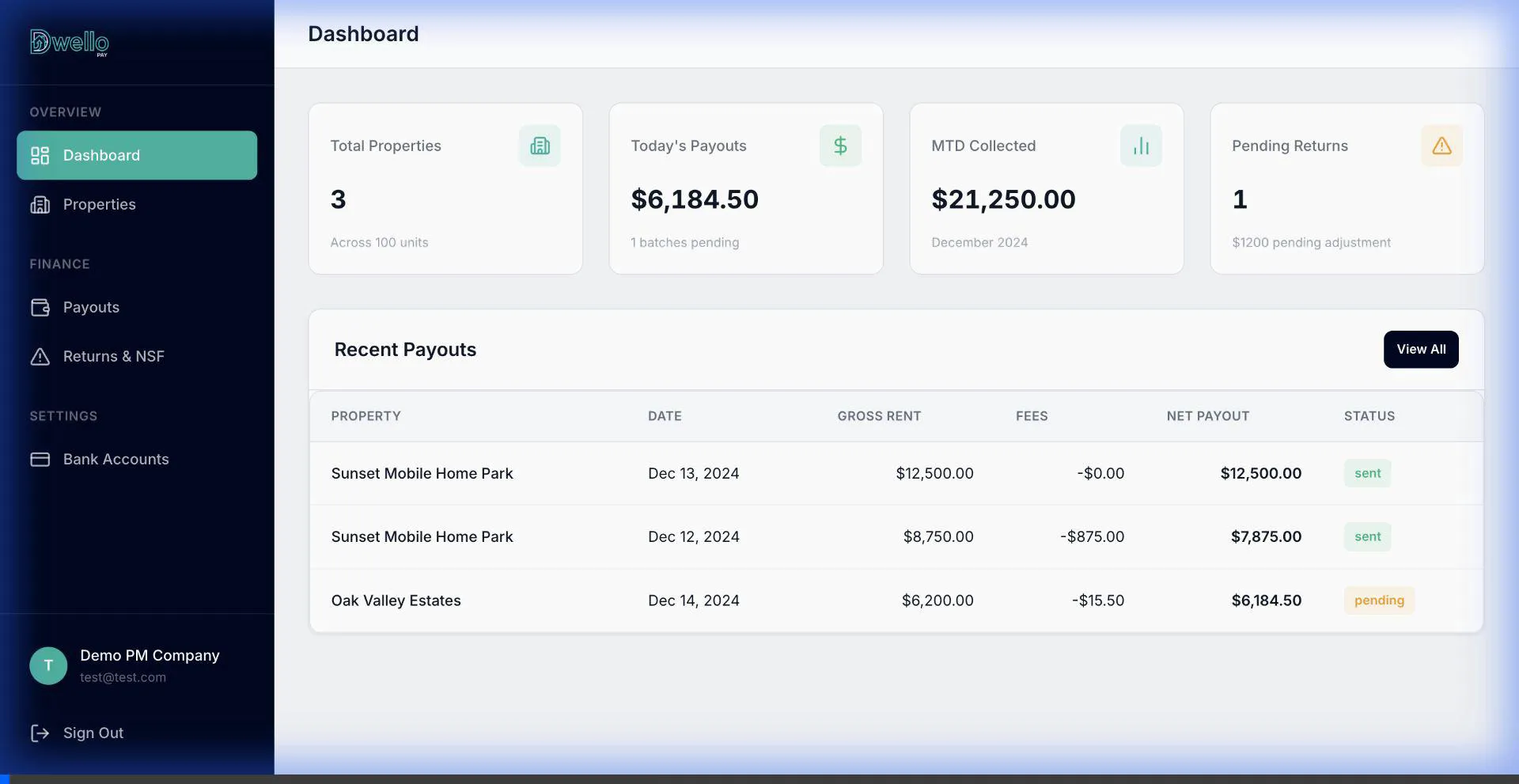The width and height of the screenshot is (1519, 784).
Task: Click the Sign Out logout icon
Action: coord(40,733)
